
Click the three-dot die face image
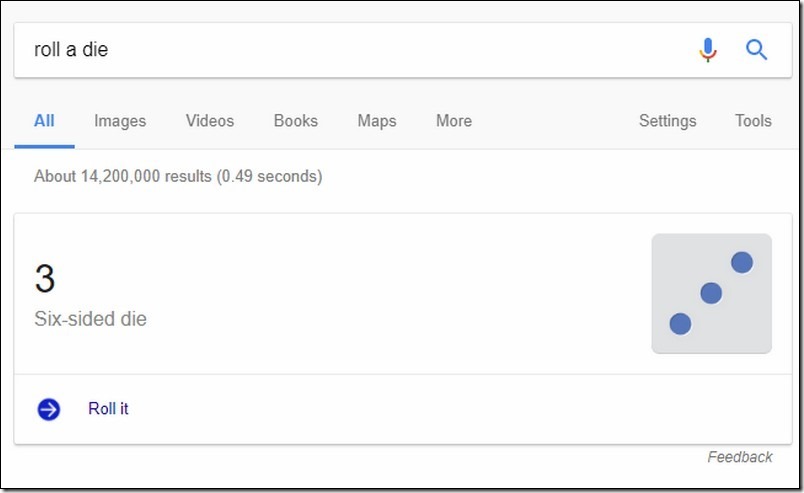click(711, 293)
